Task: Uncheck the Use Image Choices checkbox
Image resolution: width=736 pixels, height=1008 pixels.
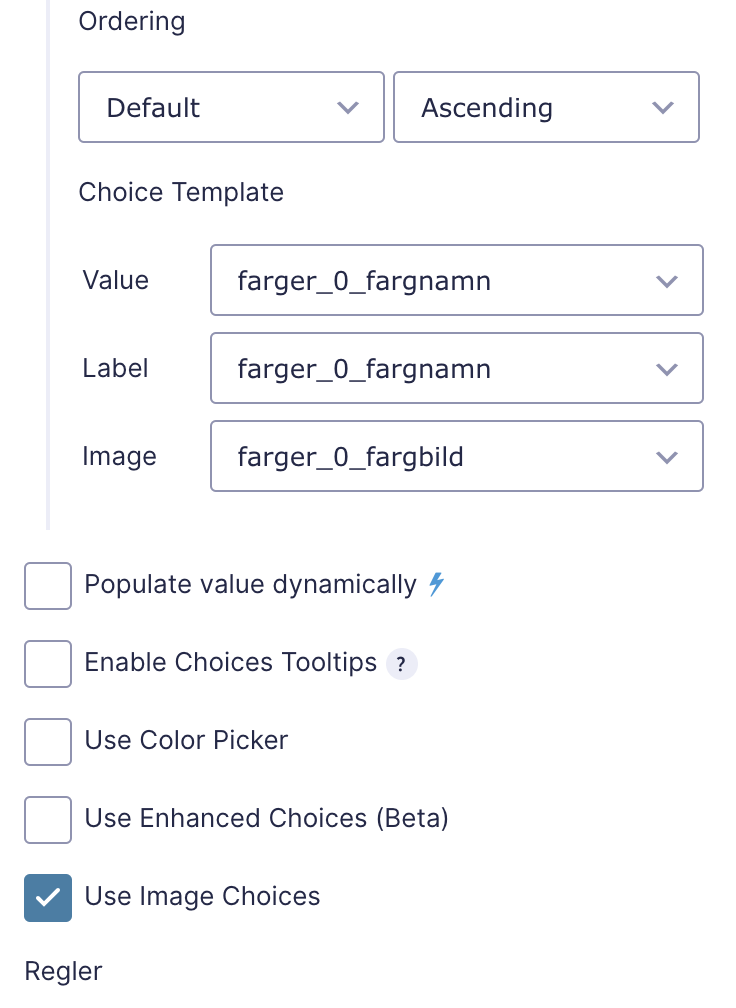Action: (48, 897)
